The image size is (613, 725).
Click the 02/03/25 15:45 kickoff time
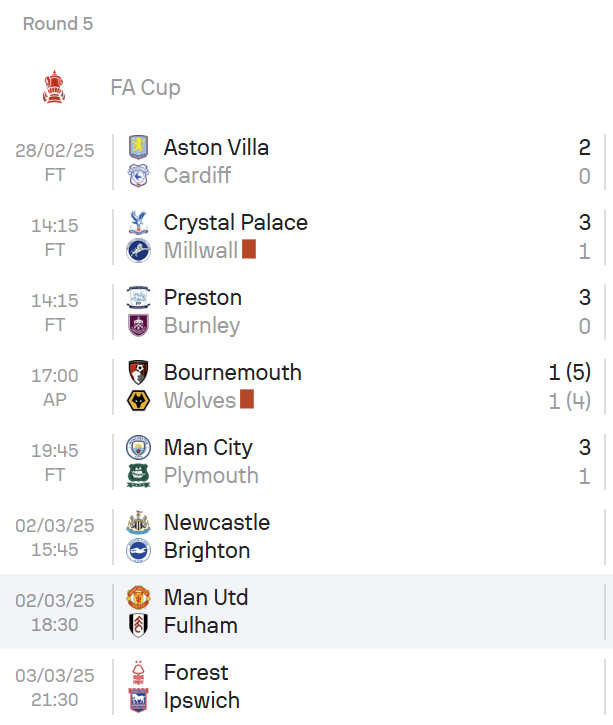(54, 536)
